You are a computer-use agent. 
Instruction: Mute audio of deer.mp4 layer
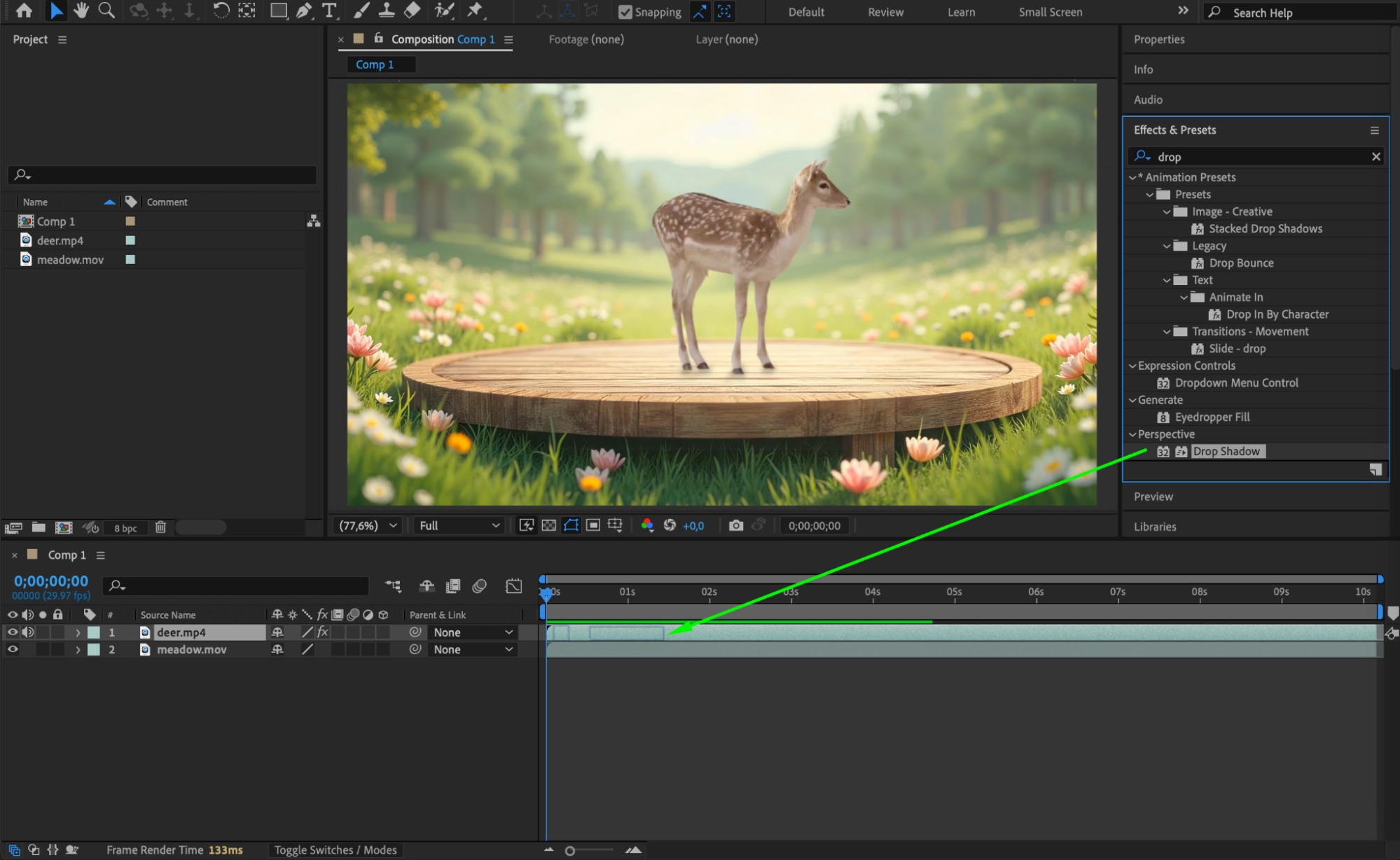[28, 632]
